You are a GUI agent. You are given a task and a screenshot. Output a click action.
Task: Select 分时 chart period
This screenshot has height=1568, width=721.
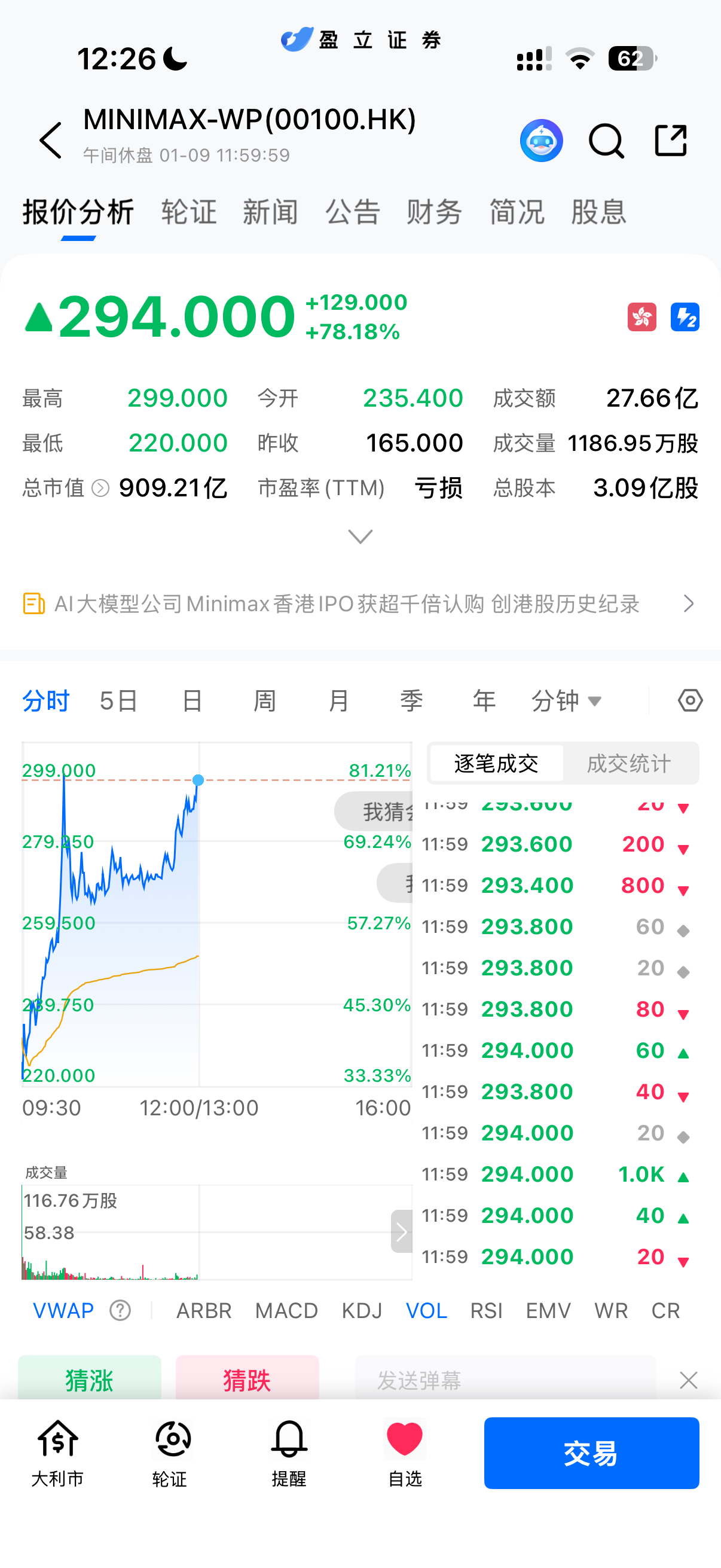pyautogui.click(x=45, y=701)
